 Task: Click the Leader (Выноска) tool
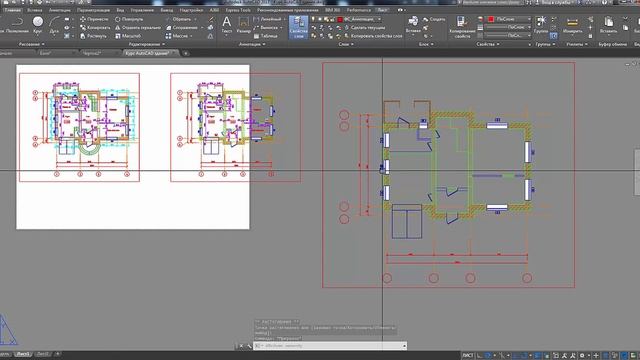[266, 27]
